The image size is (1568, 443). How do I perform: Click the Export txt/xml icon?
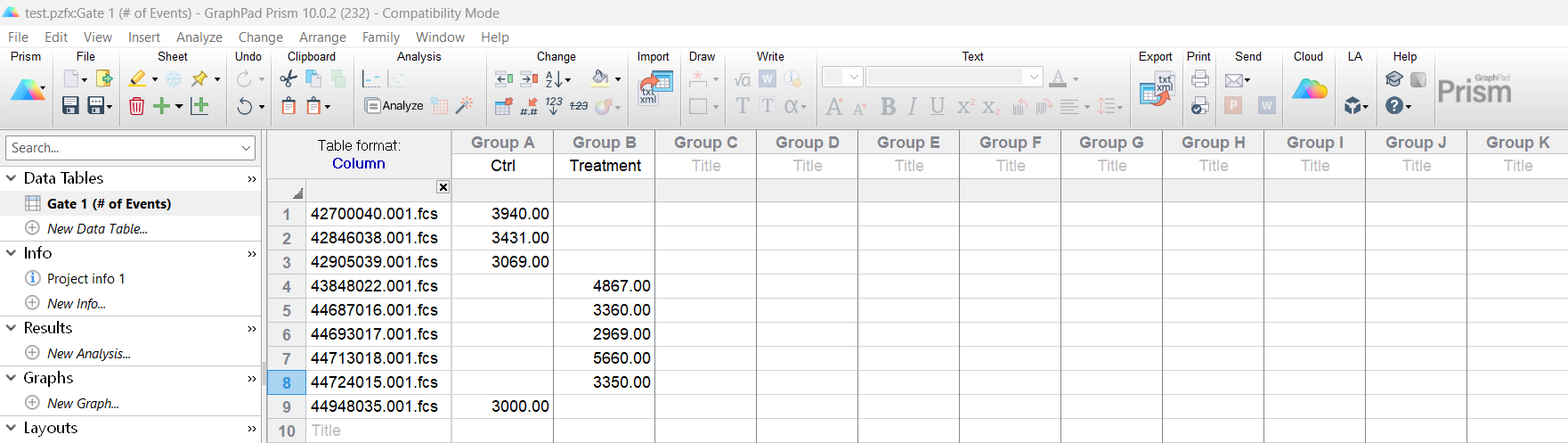(1156, 89)
